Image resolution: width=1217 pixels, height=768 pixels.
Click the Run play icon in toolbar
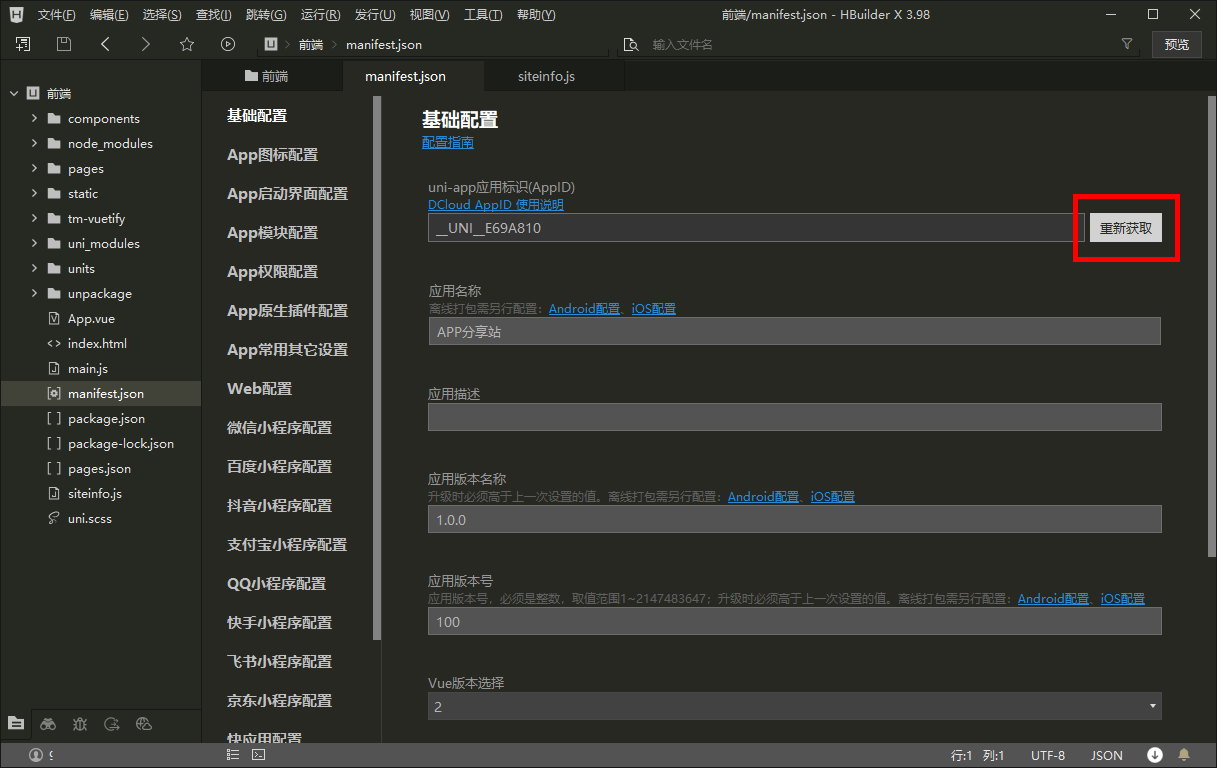[x=228, y=44]
